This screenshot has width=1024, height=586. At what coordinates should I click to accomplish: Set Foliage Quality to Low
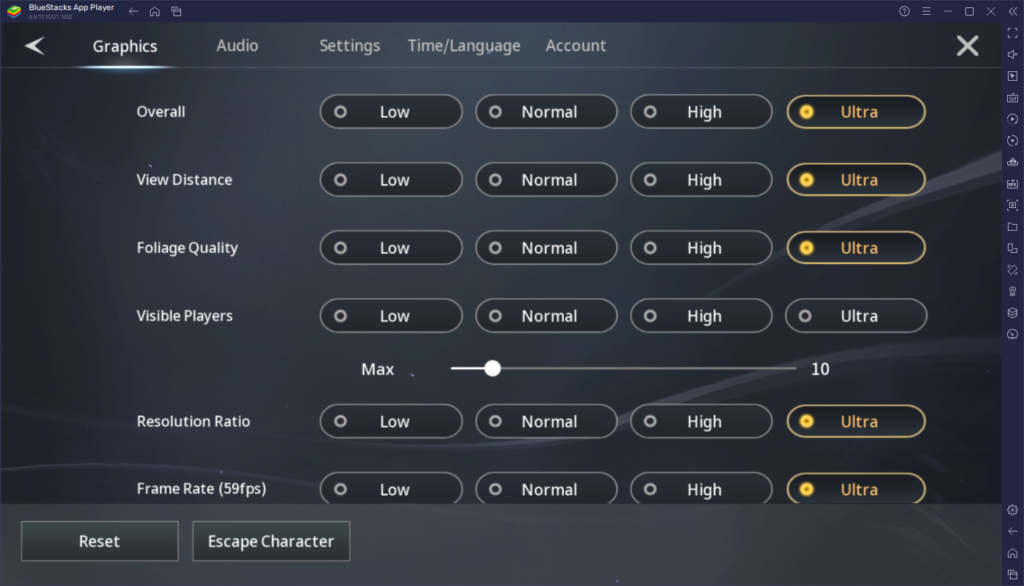[390, 247]
